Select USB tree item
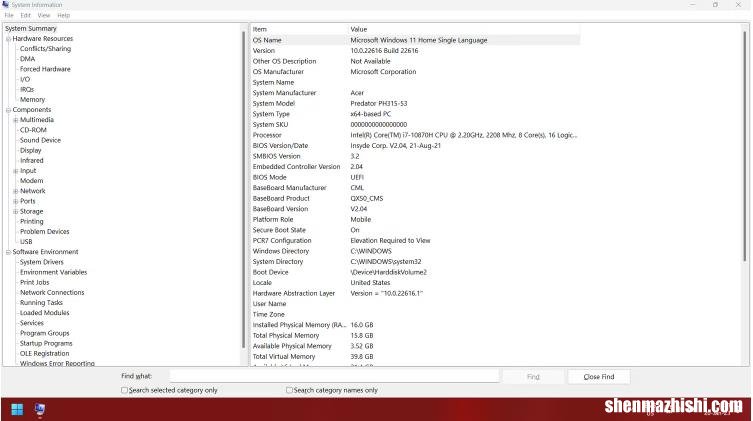Viewport: 753px width, 421px height. [x=26, y=241]
